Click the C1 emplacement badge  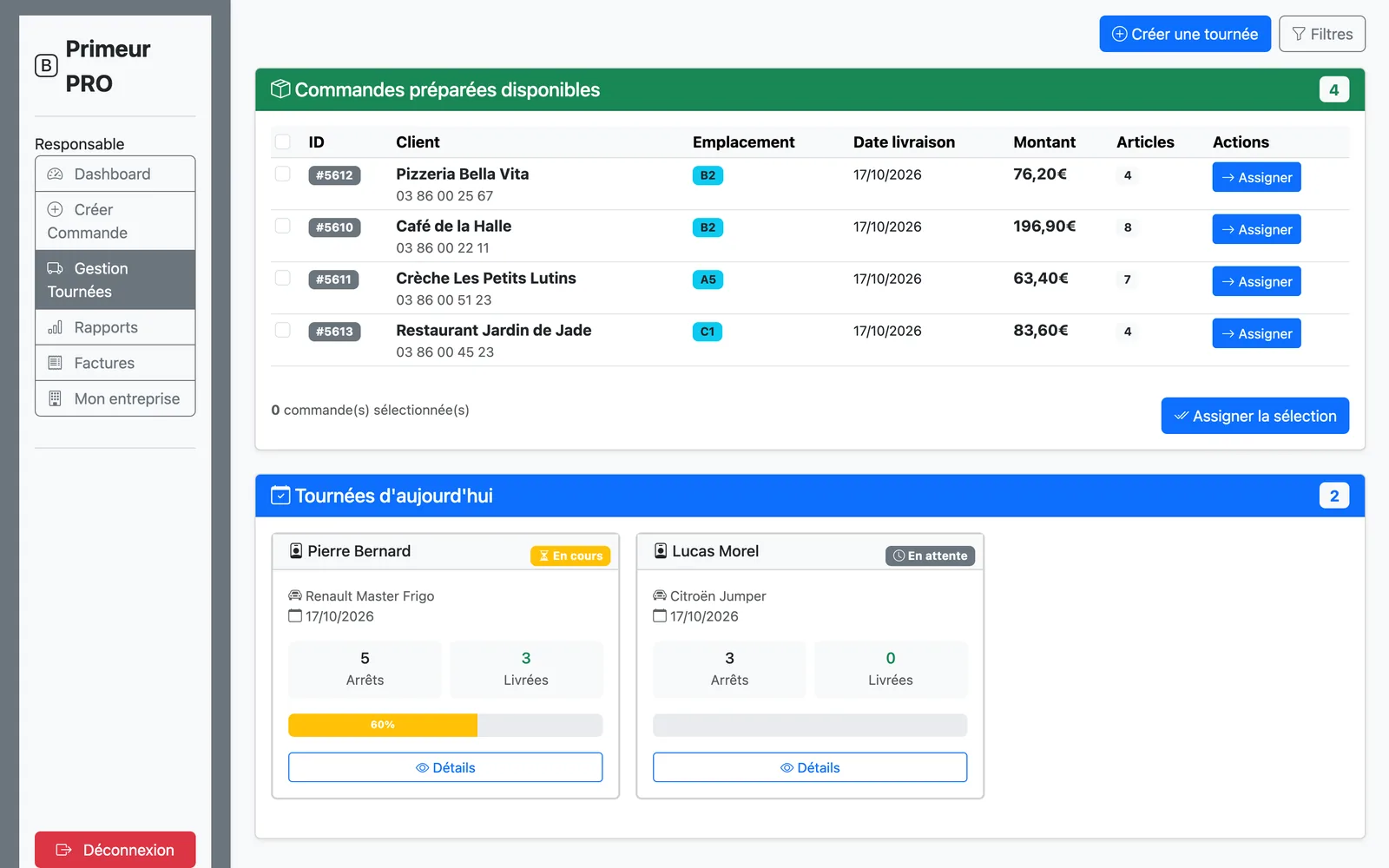click(x=708, y=332)
